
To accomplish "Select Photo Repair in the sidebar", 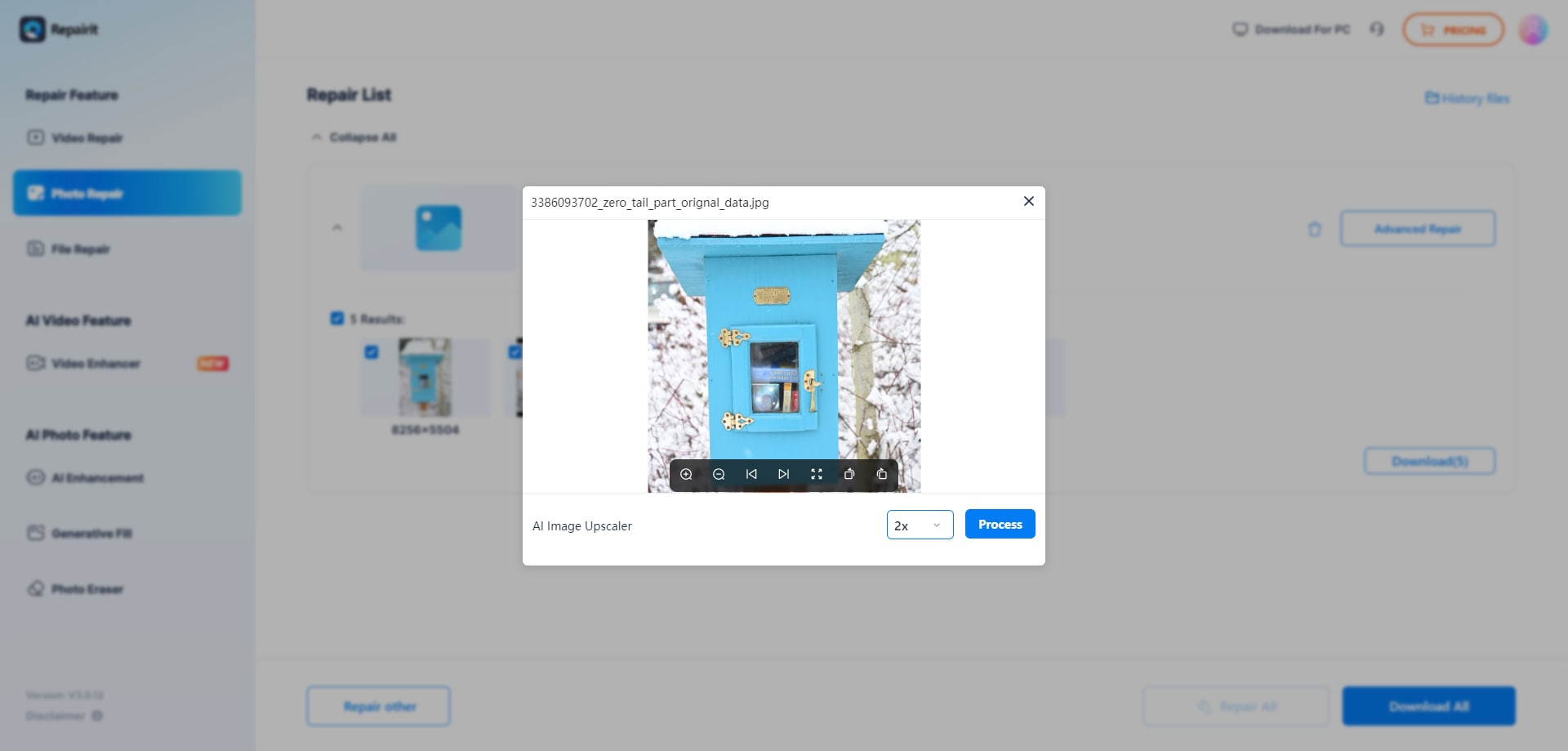I will tap(127, 193).
